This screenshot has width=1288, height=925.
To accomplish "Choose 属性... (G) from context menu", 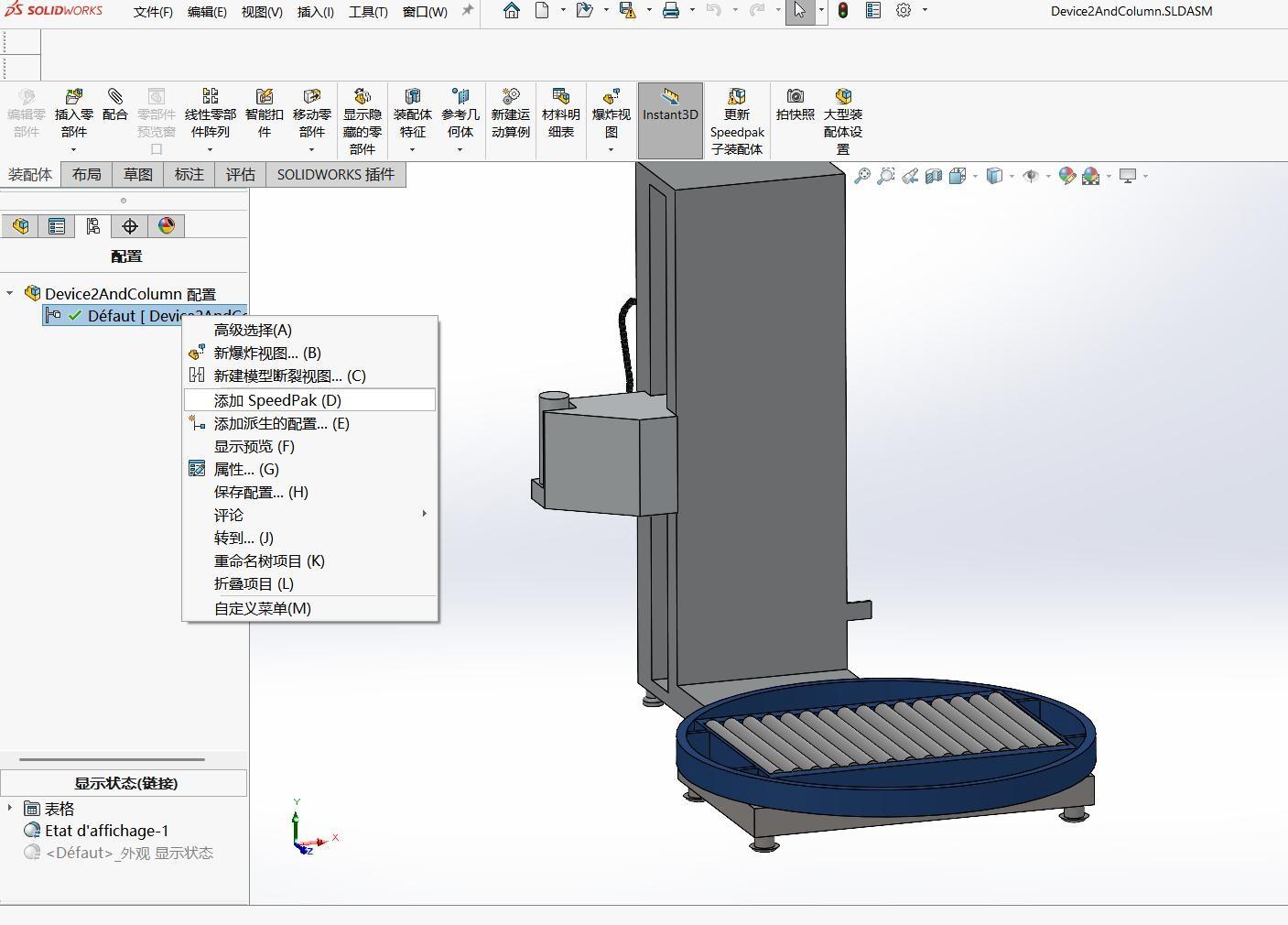I will coord(309,469).
